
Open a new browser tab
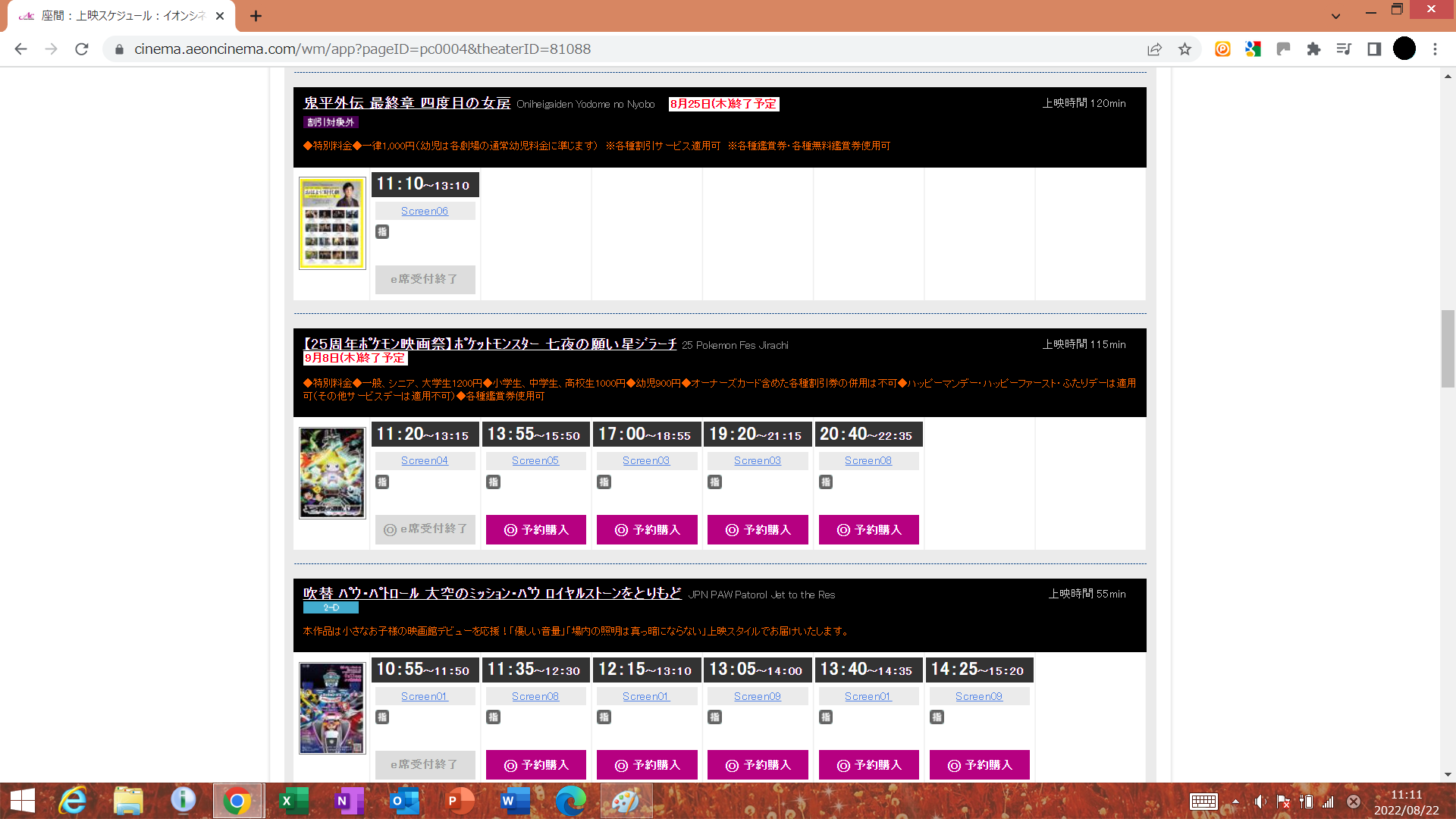(256, 16)
